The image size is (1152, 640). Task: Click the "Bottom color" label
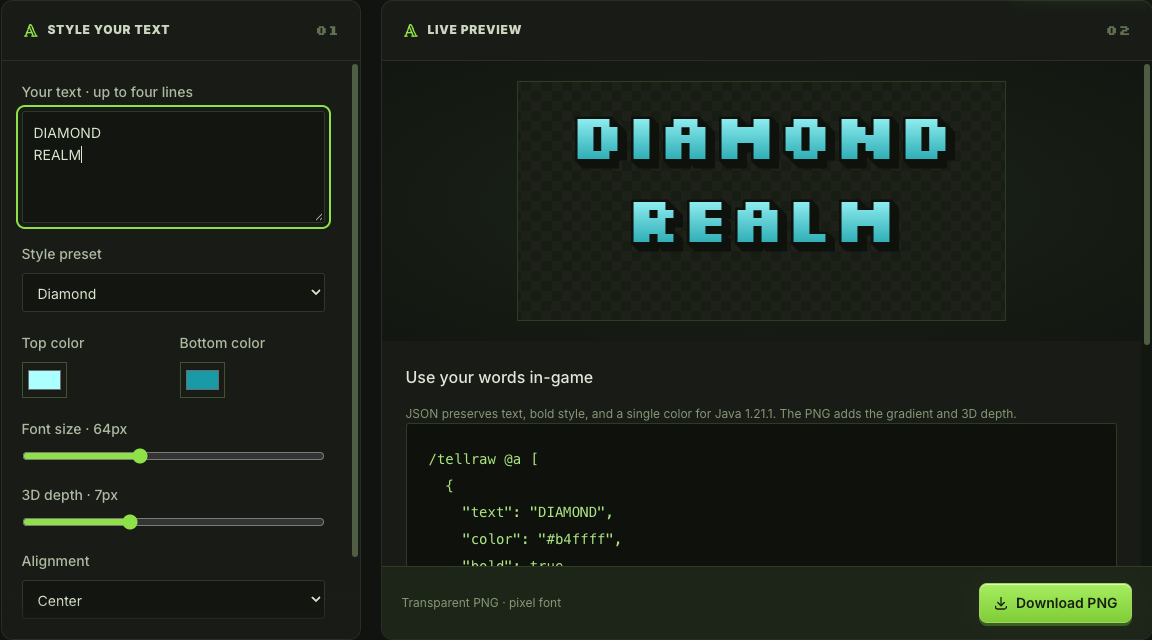coord(222,343)
